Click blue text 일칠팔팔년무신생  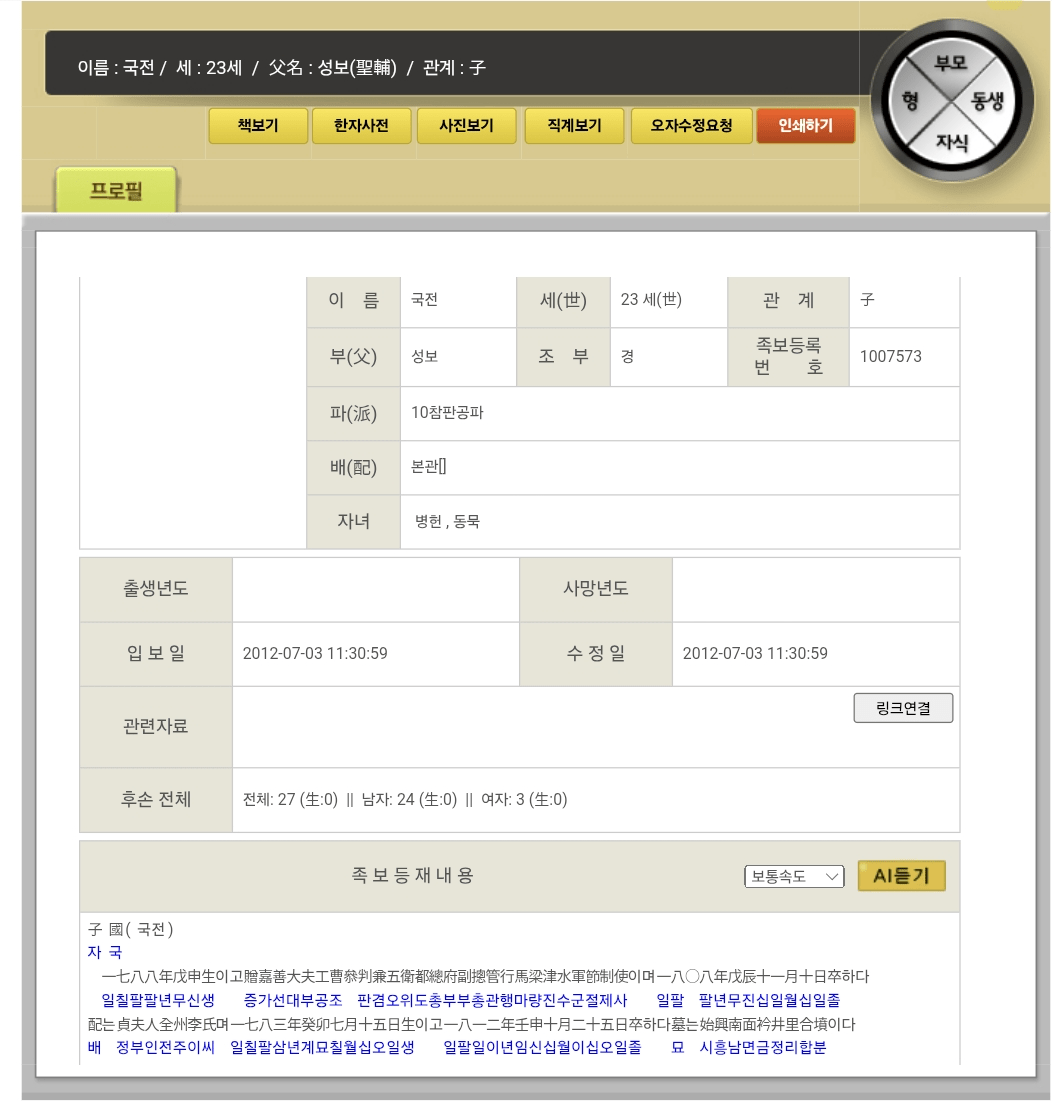[x=158, y=1000]
